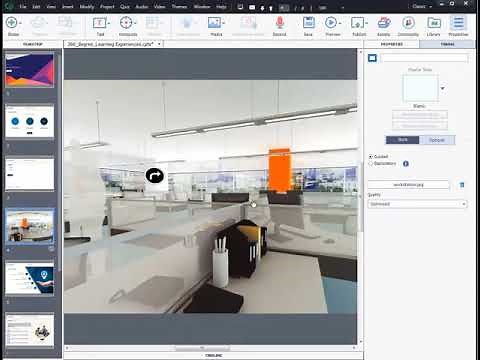Click the Record microphone icon

coord(280,23)
